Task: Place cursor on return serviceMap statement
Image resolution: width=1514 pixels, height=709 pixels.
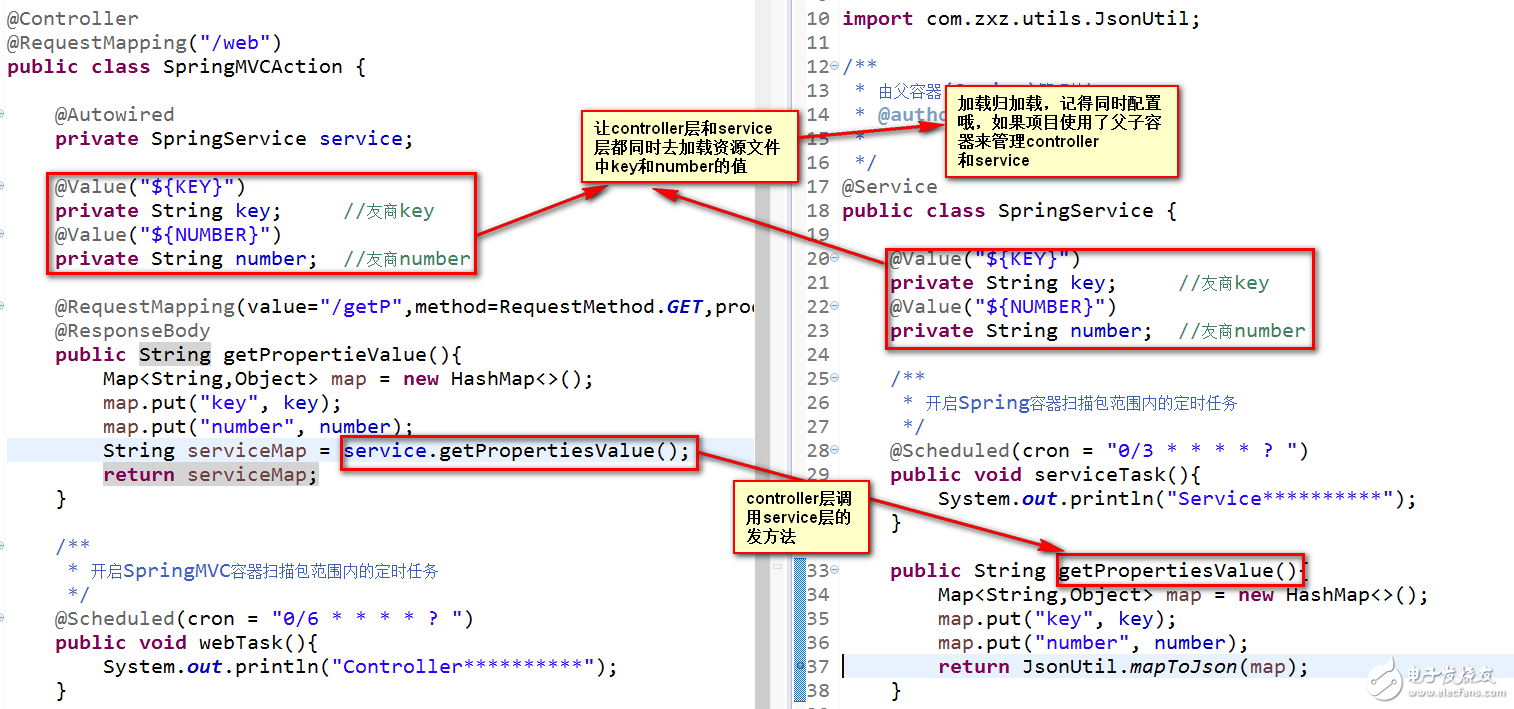Action: (x=210, y=475)
